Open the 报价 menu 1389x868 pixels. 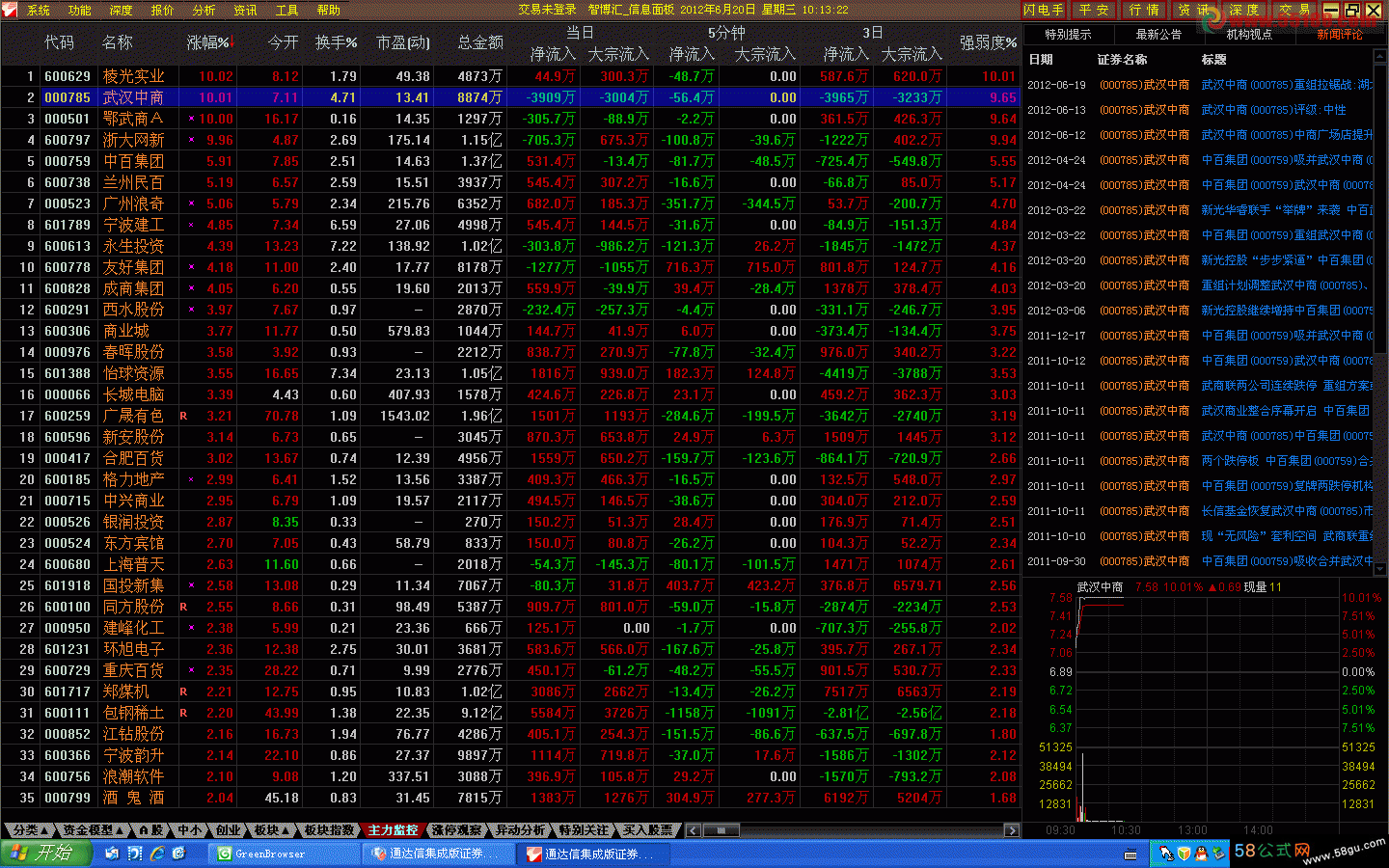[163, 10]
